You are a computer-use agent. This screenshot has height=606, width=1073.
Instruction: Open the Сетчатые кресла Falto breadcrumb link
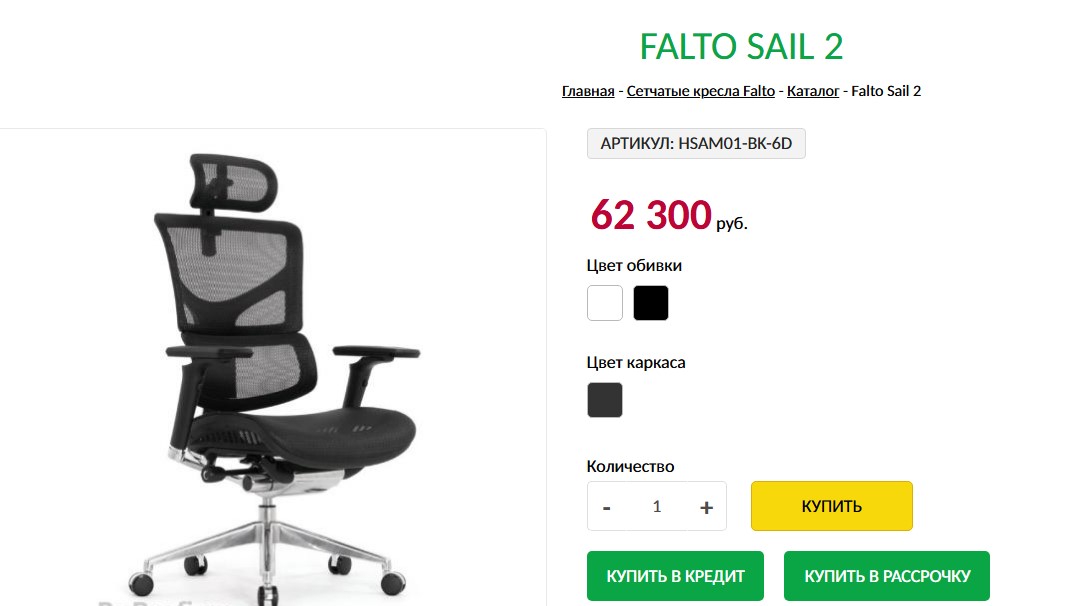(x=701, y=91)
